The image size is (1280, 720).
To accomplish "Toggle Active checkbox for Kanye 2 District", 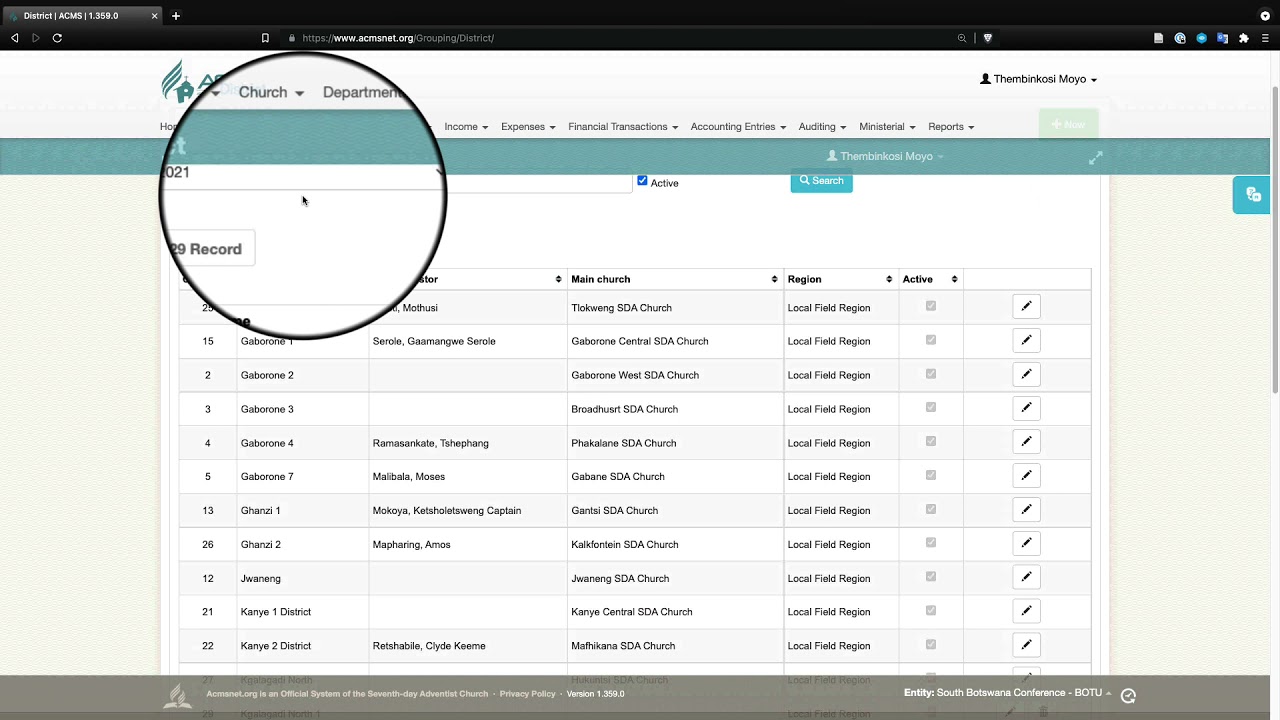I will (x=930, y=644).
